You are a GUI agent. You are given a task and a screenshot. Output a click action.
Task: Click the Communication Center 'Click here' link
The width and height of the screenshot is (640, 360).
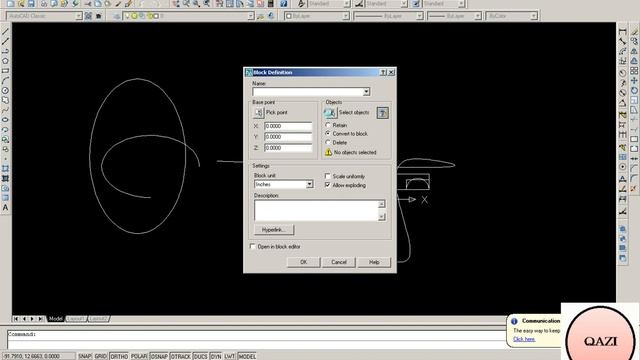[x=524, y=339]
